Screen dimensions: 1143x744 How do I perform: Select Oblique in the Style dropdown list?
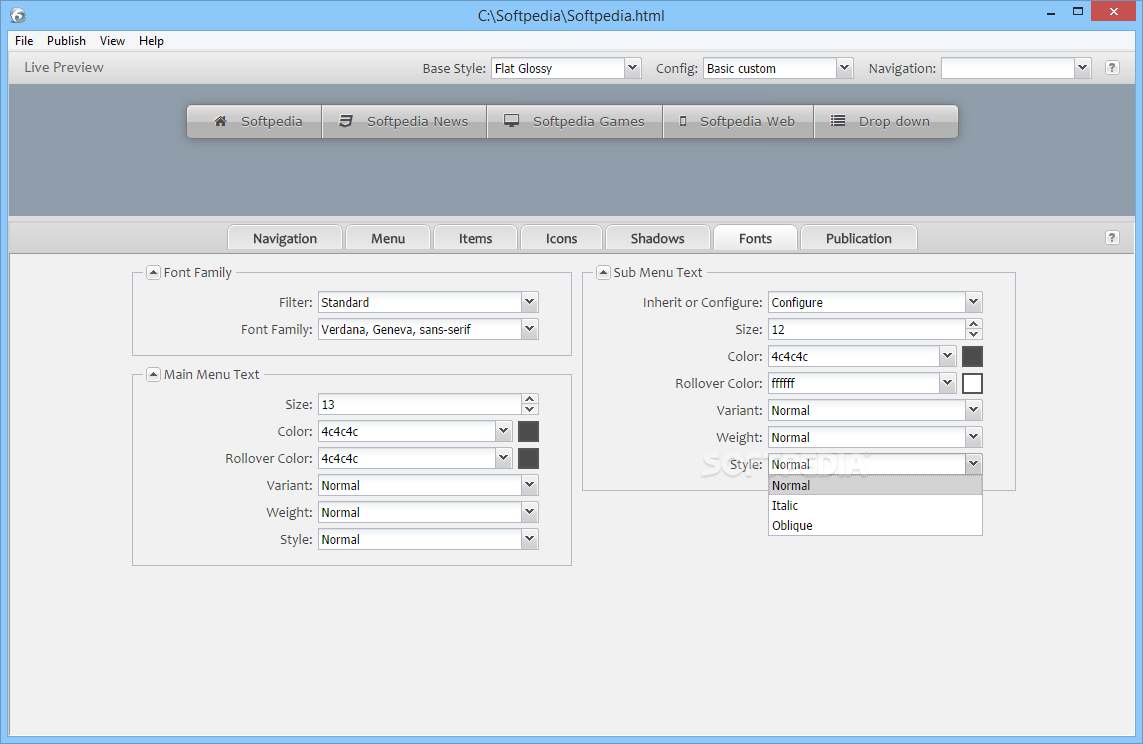(x=875, y=525)
